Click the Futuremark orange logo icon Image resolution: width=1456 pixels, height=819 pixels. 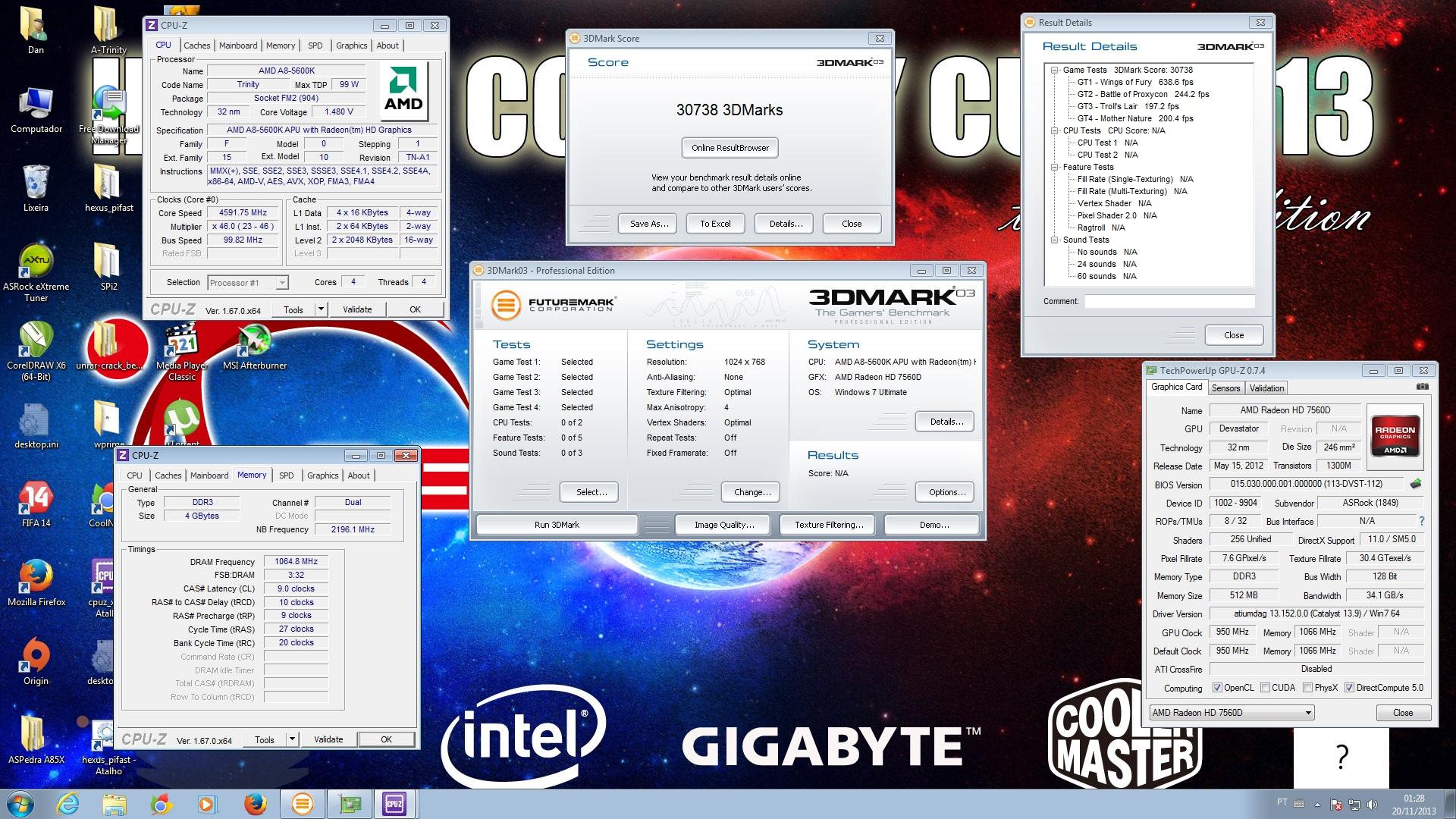(505, 305)
